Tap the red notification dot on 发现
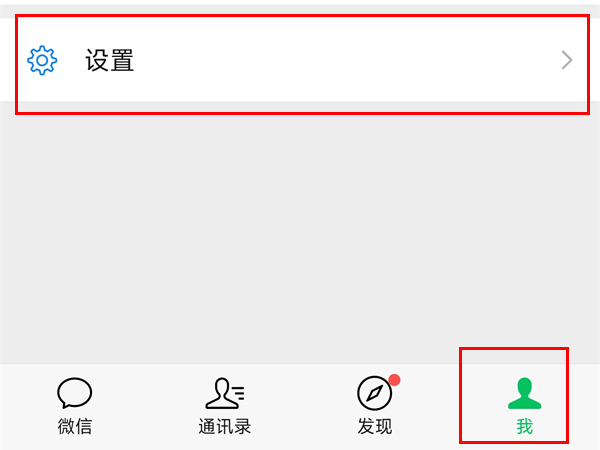 (395, 380)
